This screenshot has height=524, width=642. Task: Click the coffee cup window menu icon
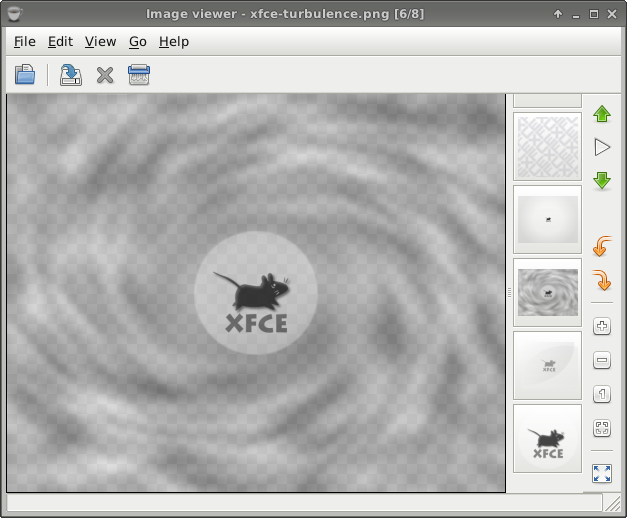pyautogui.click(x=15, y=14)
